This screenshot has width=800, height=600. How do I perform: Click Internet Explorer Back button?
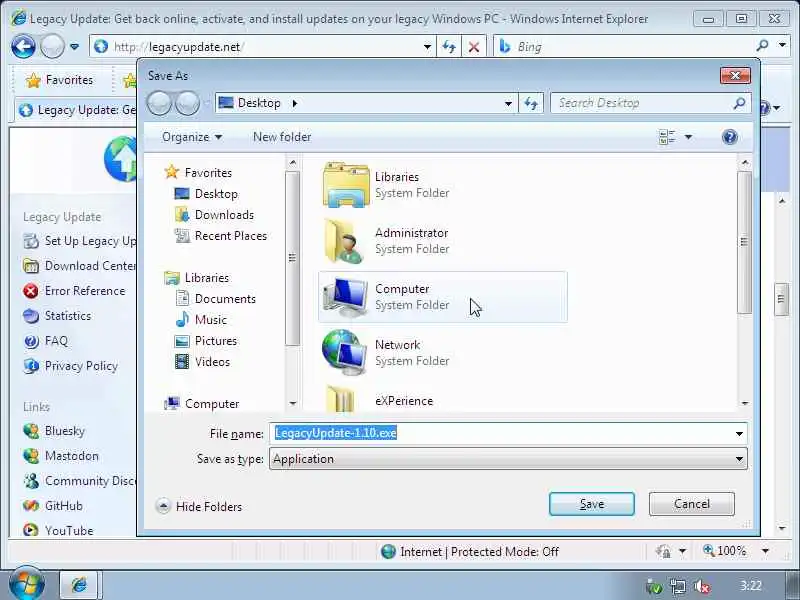click(23, 47)
